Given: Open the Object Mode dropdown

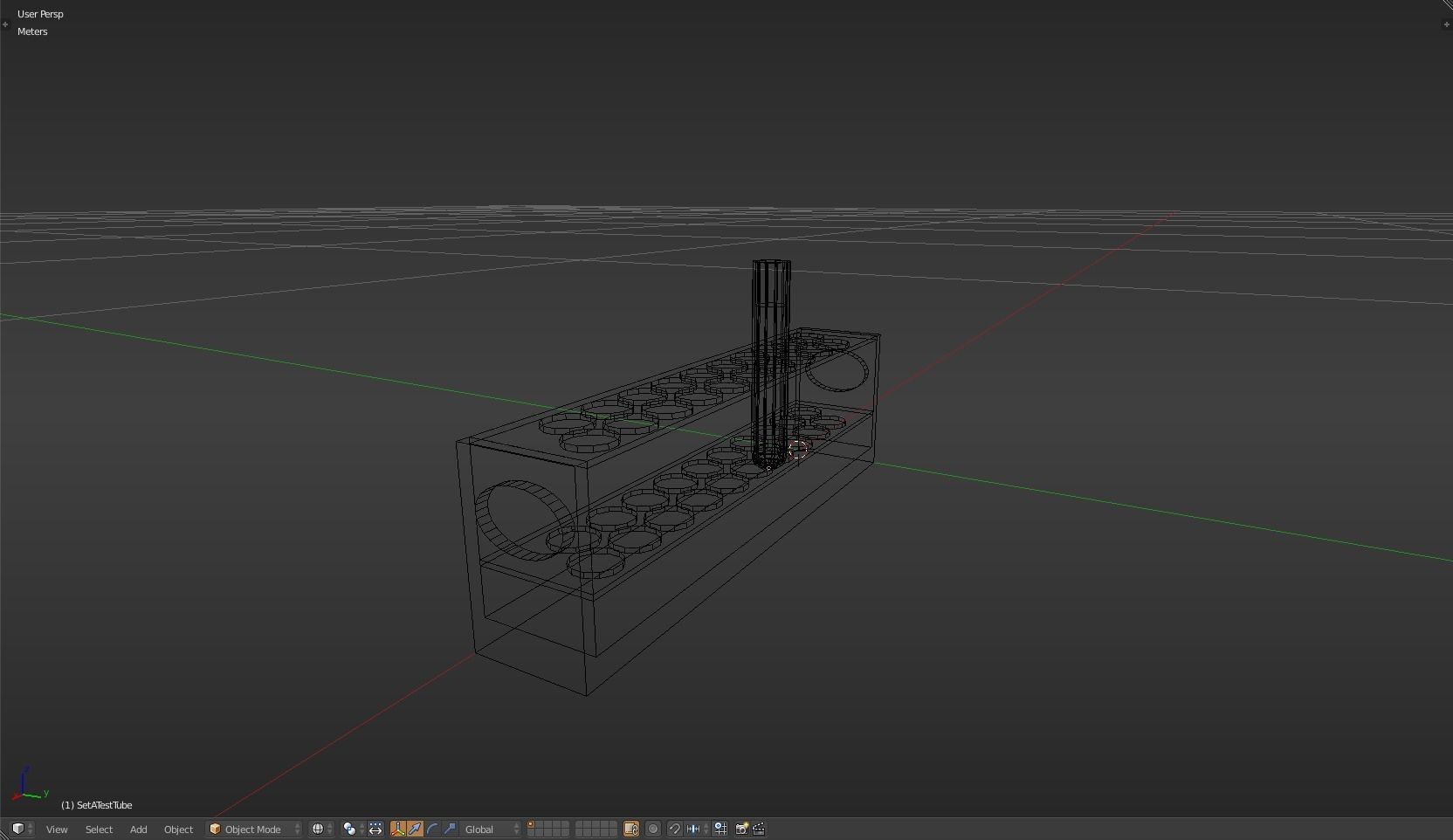Looking at the screenshot, I should click(x=254, y=829).
